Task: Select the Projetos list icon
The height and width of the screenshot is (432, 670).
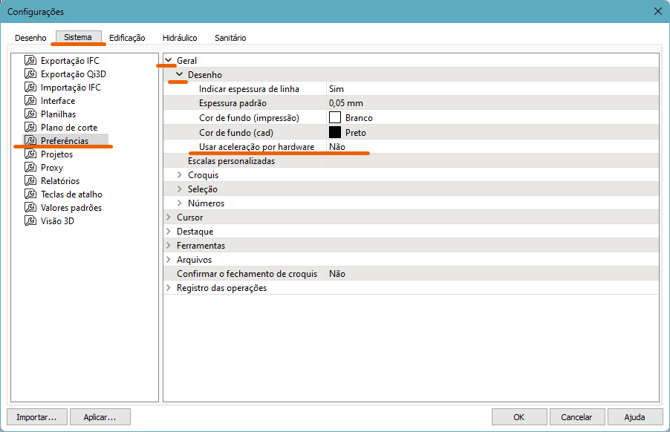Action: pos(31,155)
